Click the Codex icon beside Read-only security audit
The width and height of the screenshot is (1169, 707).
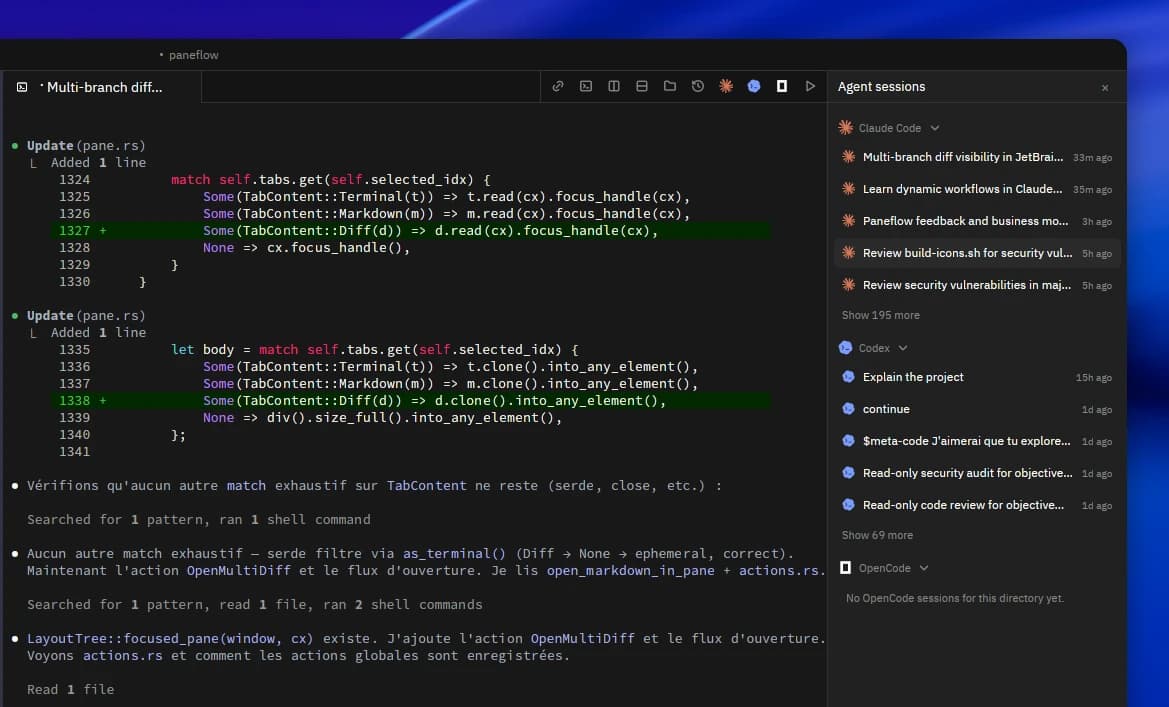(x=848, y=473)
